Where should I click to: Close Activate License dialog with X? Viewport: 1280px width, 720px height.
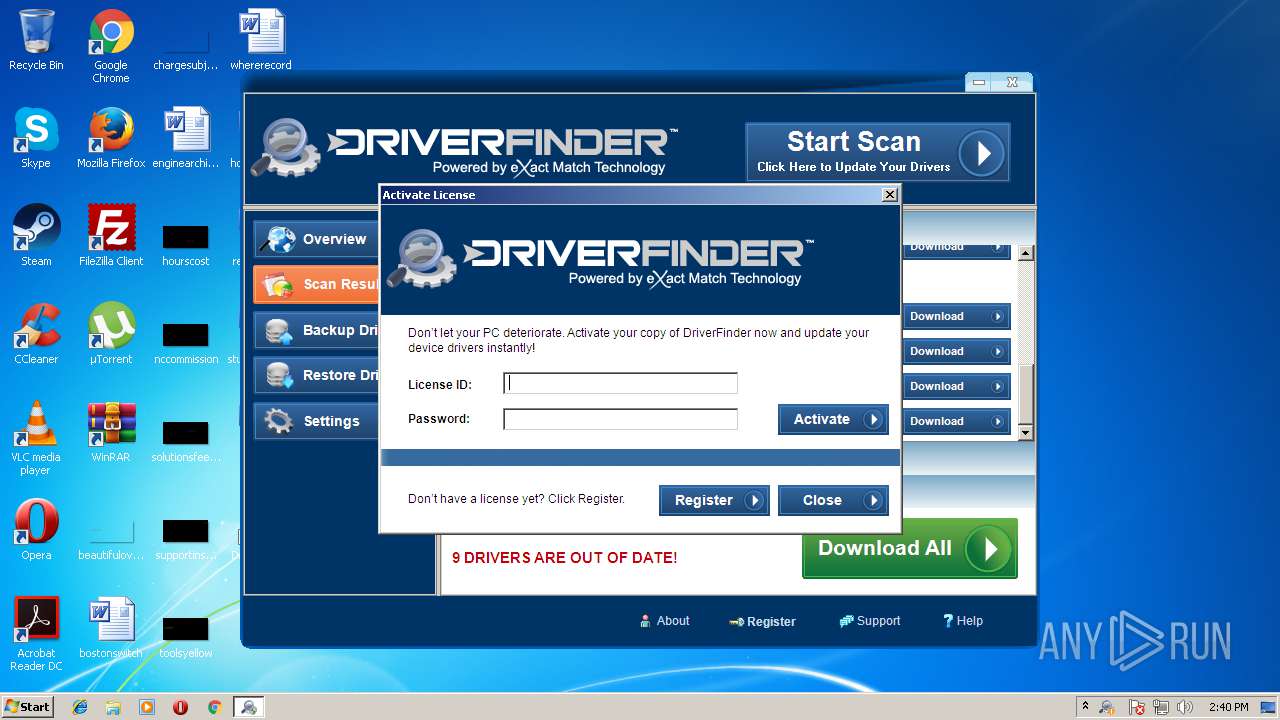click(x=890, y=195)
